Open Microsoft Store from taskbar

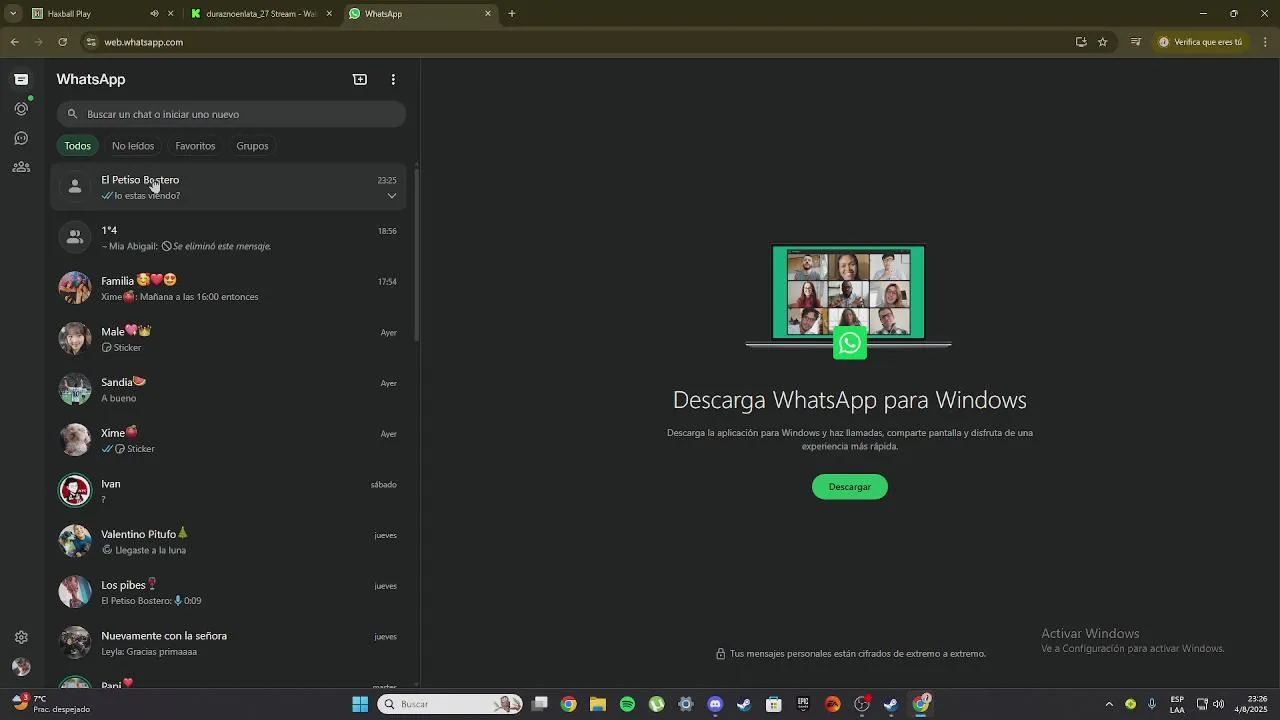(773, 704)
